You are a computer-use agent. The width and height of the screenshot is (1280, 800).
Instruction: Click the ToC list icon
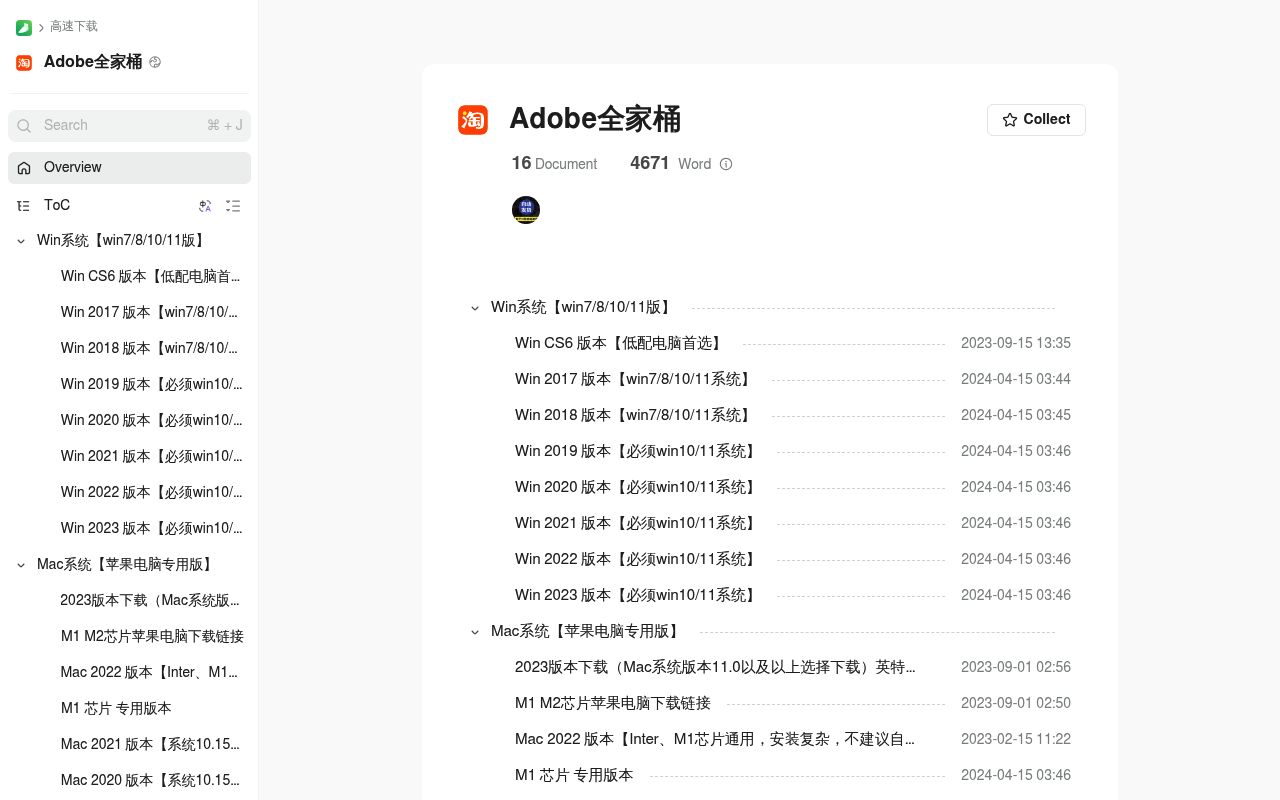(24, 206)
